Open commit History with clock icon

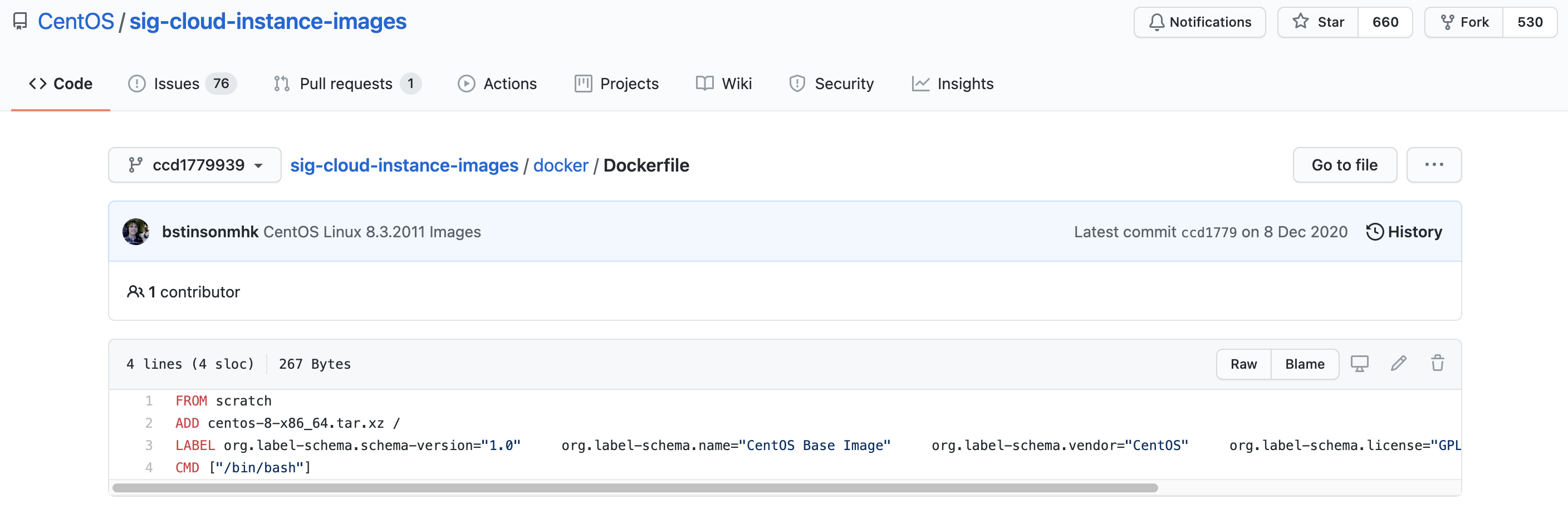(1404, 231)
